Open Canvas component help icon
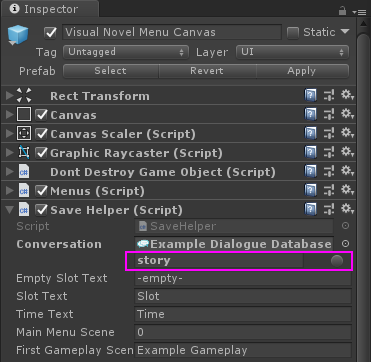This screenshot has width=371, height=362. click(x=310, y=115)
